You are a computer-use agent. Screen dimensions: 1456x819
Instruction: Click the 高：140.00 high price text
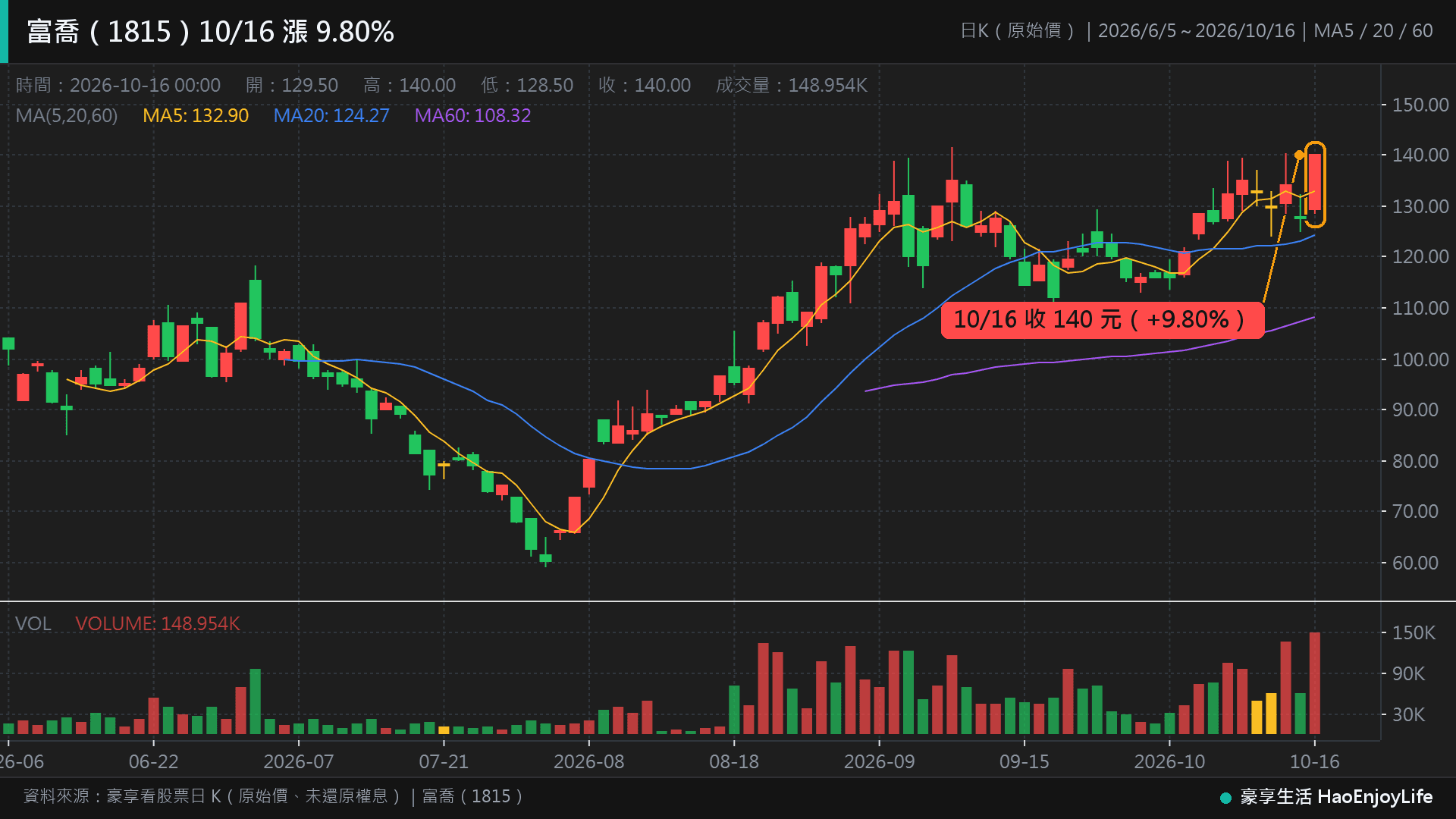[409, 86]
